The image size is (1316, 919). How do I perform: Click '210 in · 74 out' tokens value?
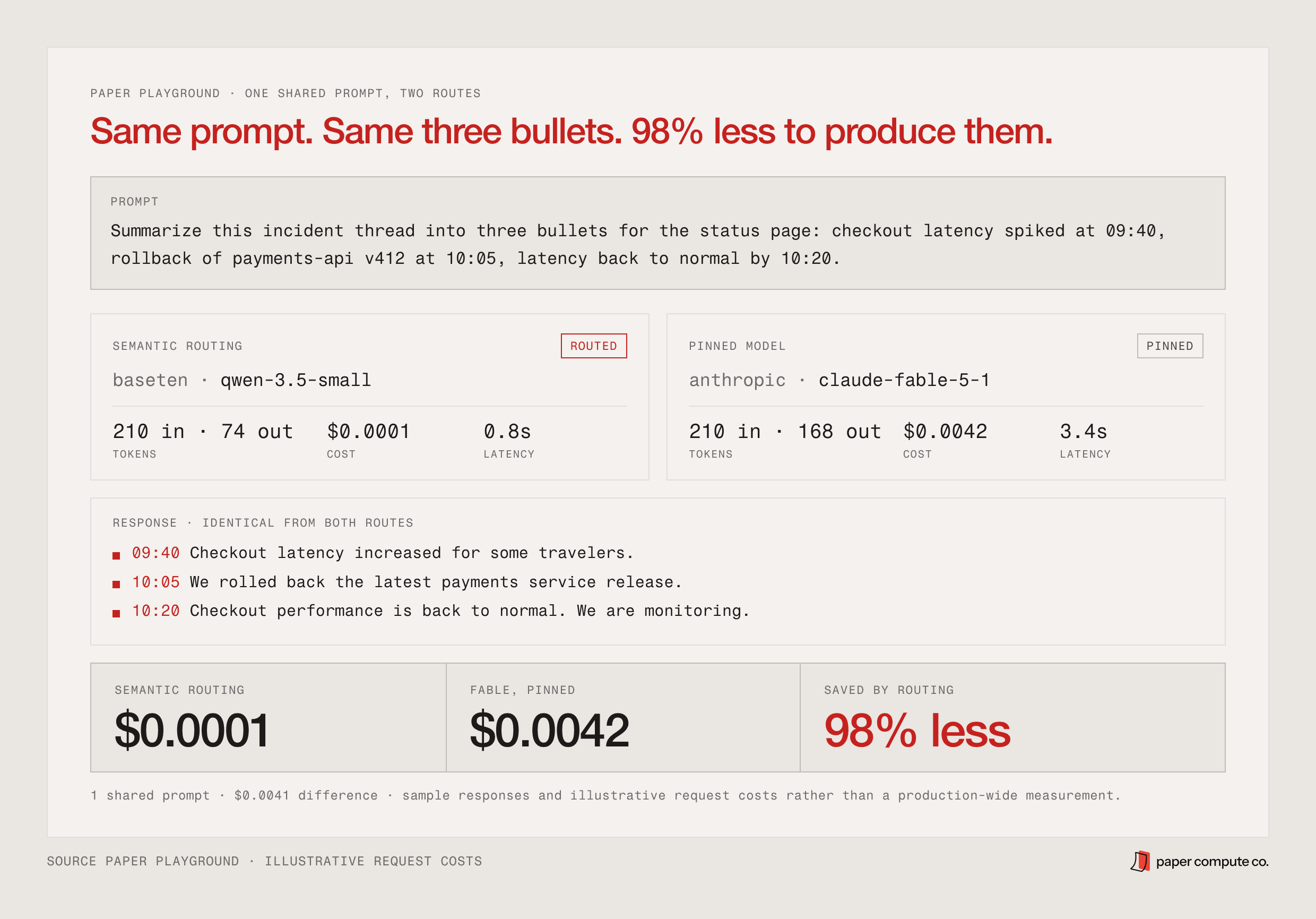click(203, 431)
